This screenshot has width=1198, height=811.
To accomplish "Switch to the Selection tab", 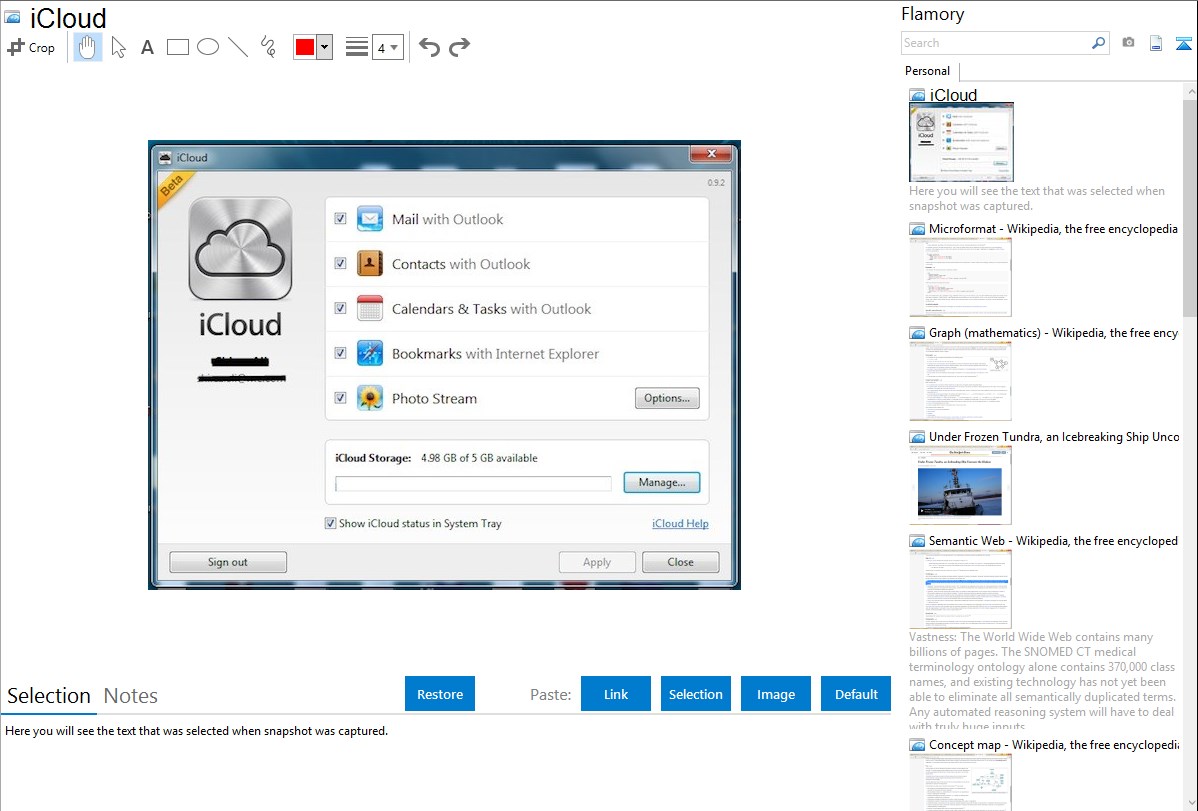I will tap(49, 696).
